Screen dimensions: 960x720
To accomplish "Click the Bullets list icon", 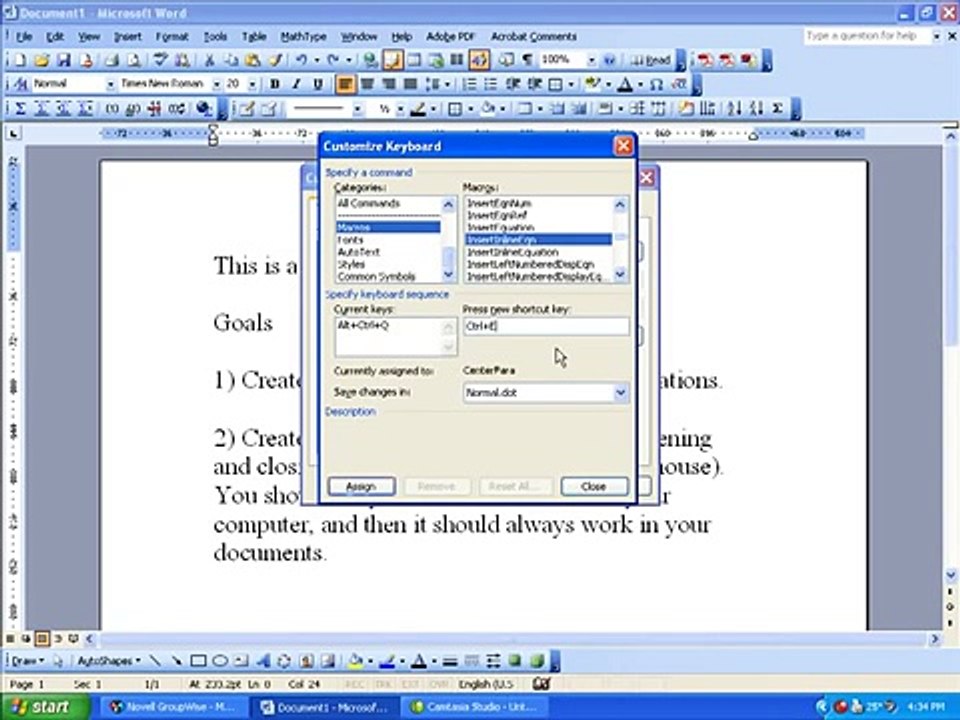I will (x=490, y=84).
